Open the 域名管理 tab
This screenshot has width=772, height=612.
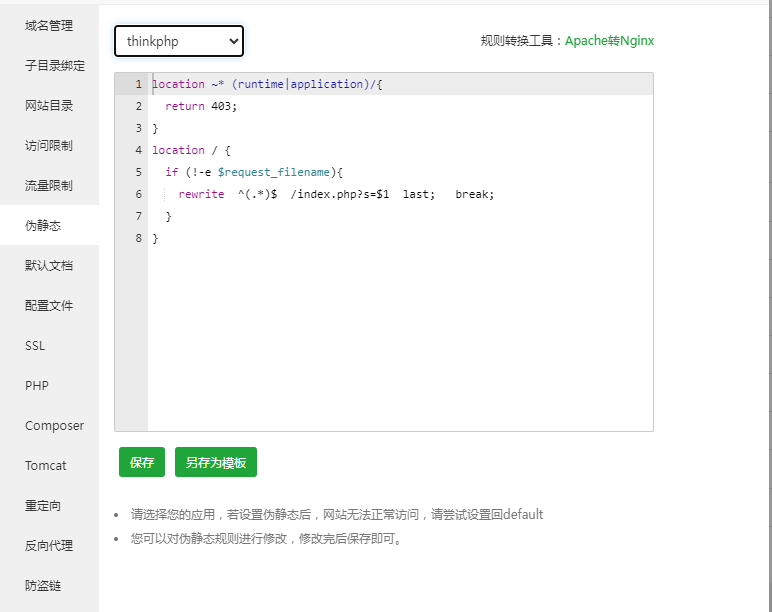coord(49,26)
